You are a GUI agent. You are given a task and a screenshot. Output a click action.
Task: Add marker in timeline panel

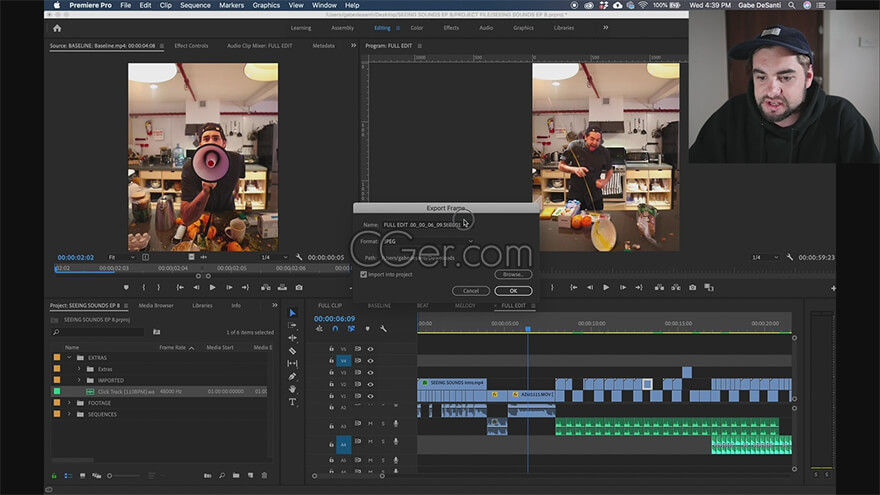368,329
